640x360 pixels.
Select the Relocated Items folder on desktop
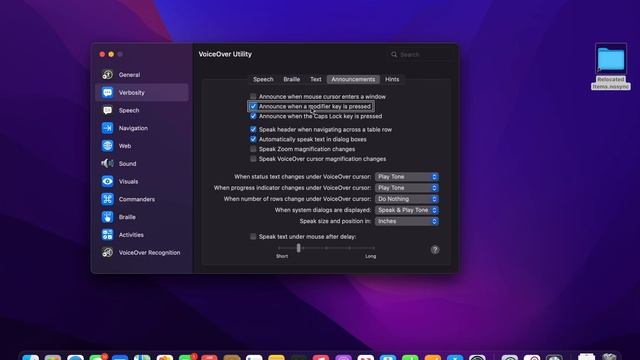(611, 67)
